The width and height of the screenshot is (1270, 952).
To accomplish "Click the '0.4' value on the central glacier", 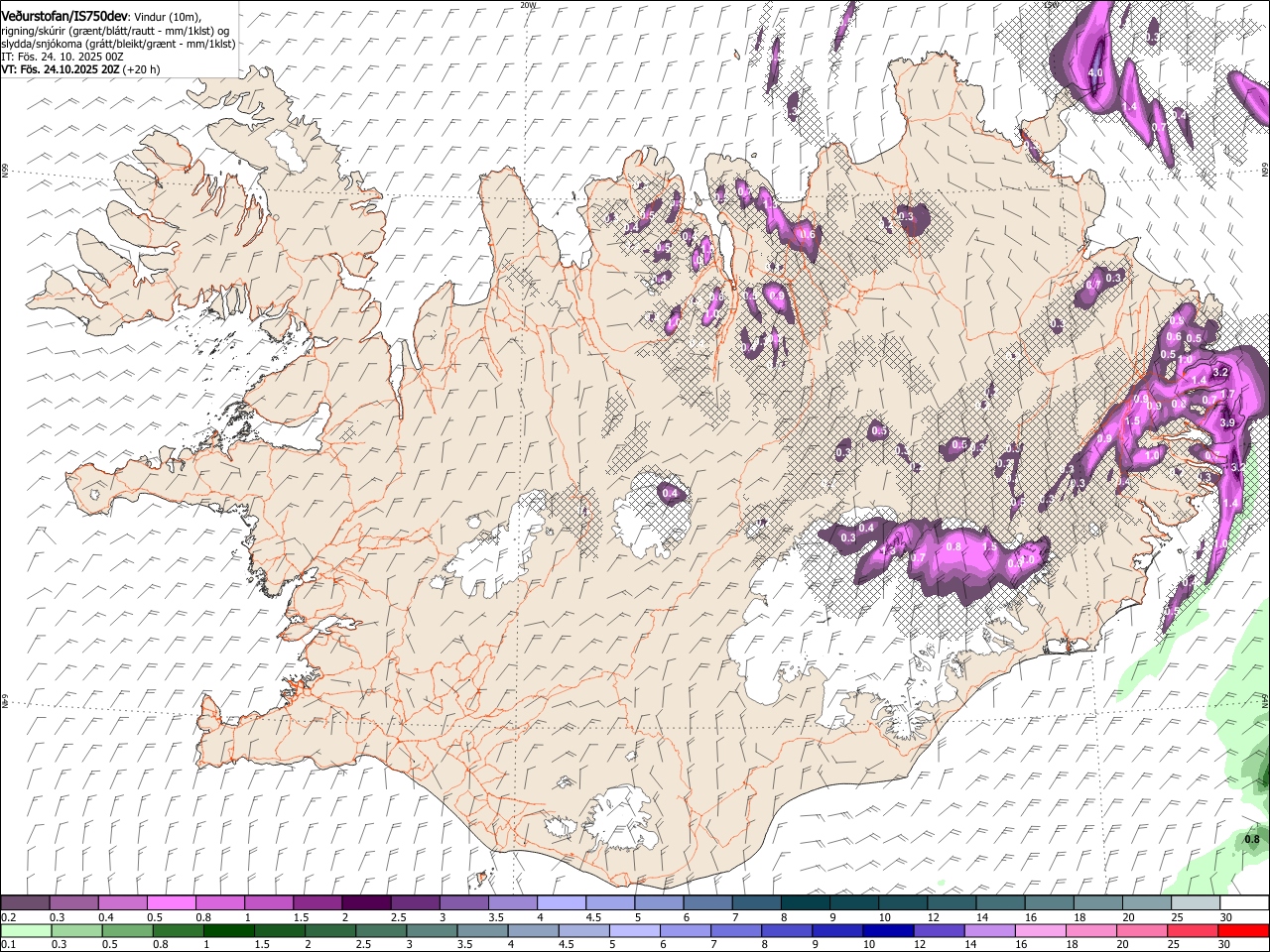I will [670, 493].
